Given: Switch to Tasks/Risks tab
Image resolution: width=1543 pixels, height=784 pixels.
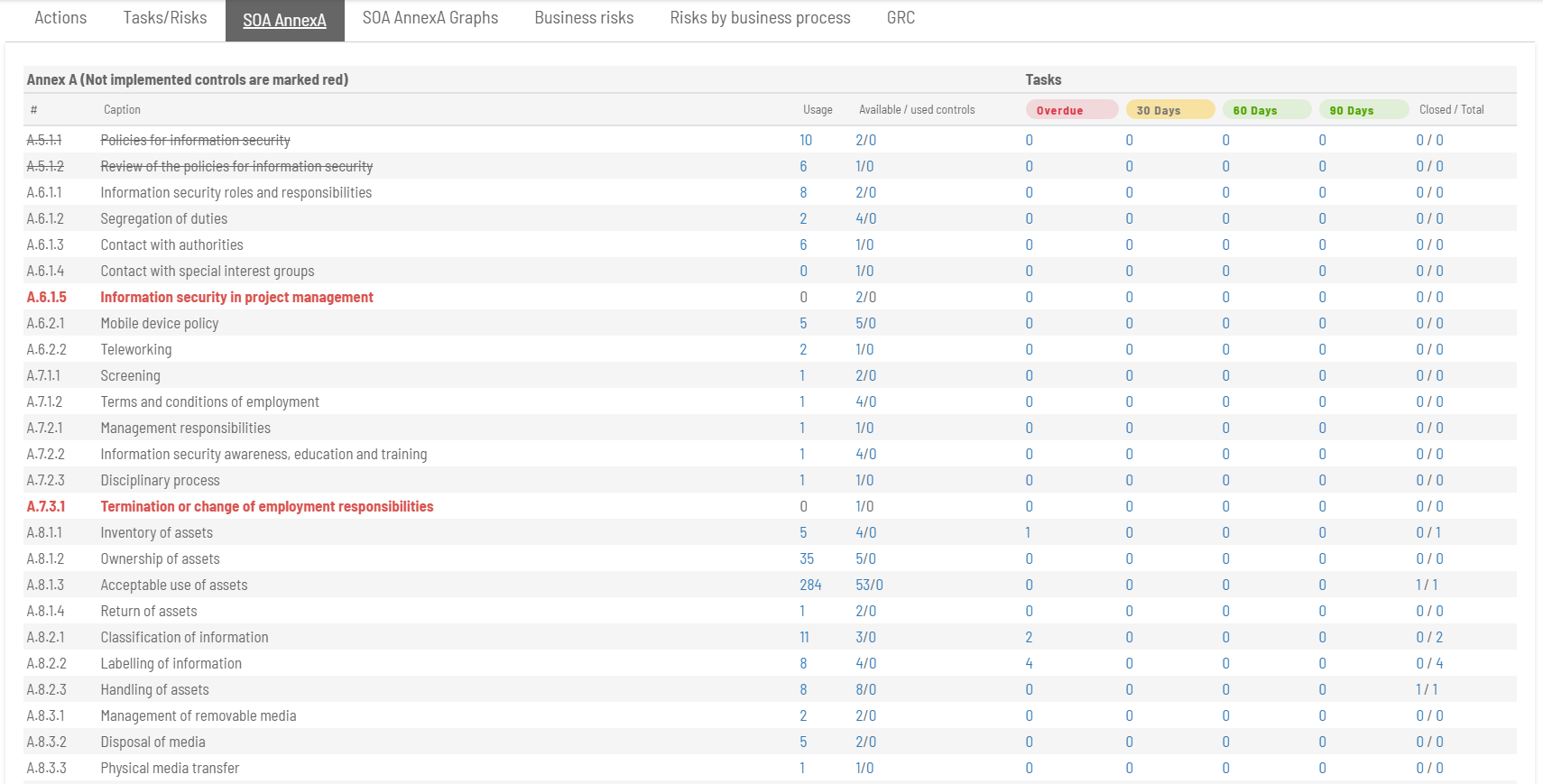Looking at the screenshot, I should click(165, 18).
